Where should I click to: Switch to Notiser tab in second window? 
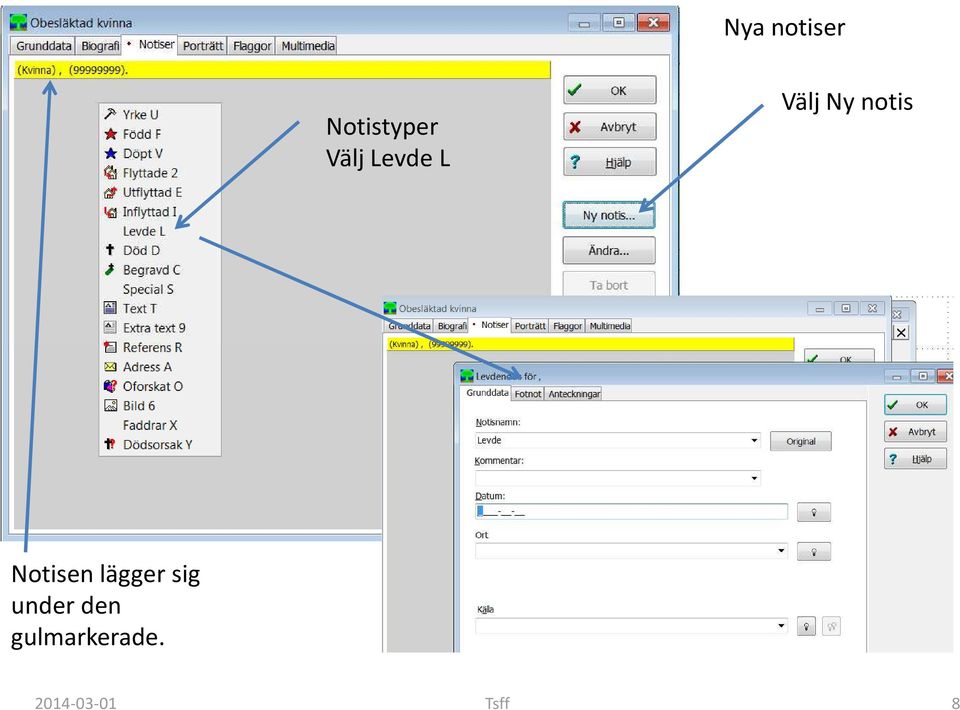pyautogui.click(x=491, y=325)
